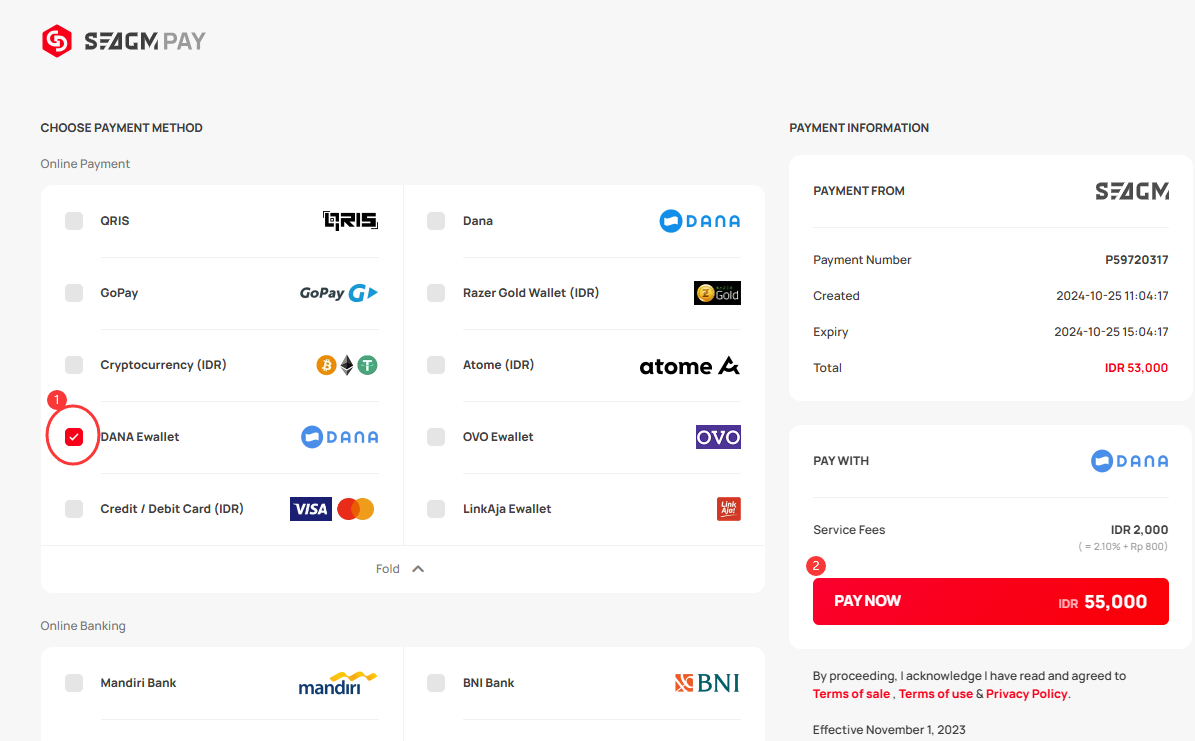Click the Cryptocurrency (IDR) label
Screen dimensions: 1195x741
[x=163, y=365]
